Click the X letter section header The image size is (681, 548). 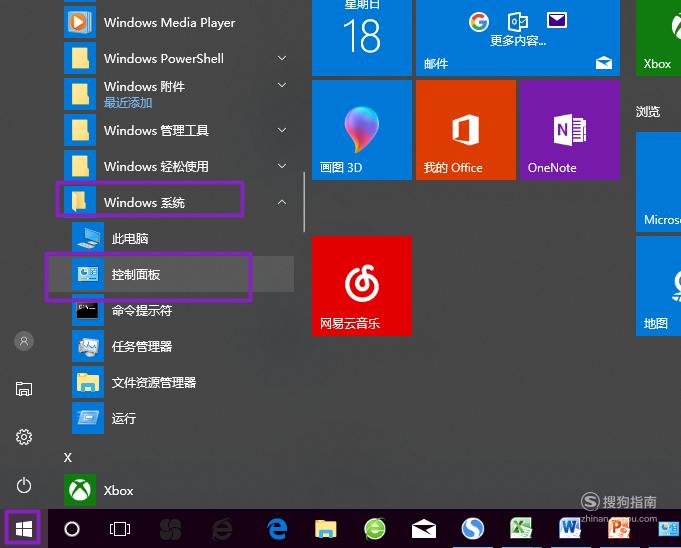pyautogui.click(x=68, y=457)
